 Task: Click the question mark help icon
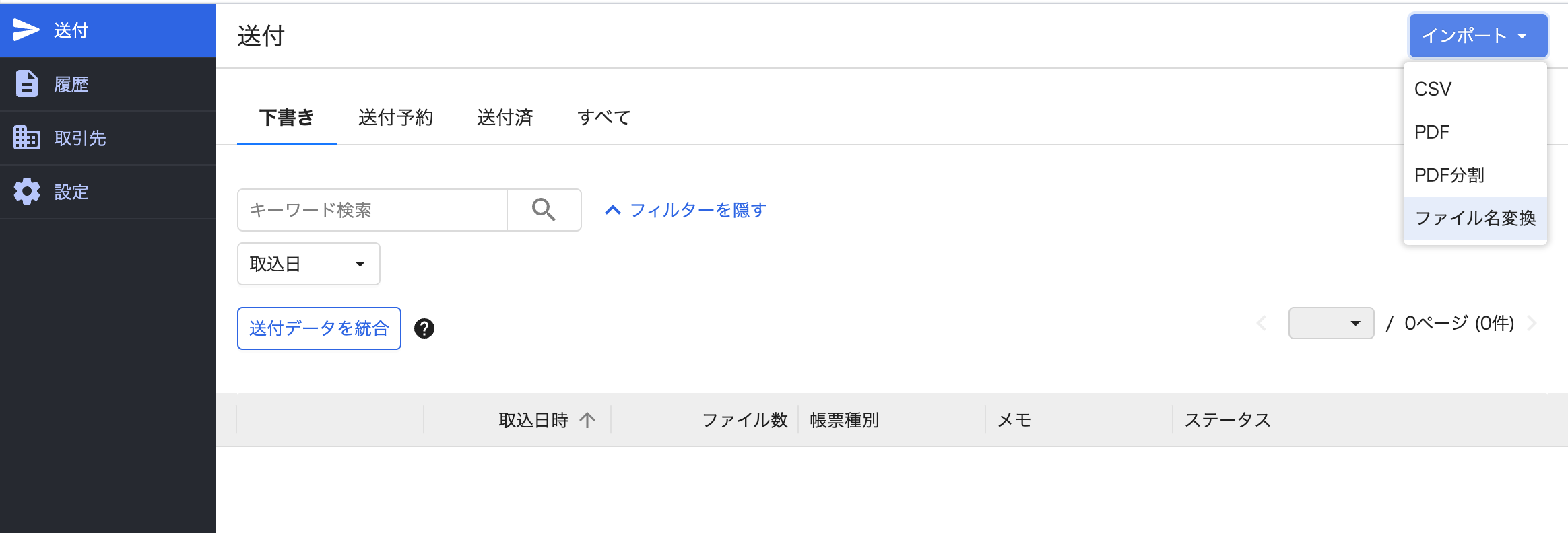pos(424,328)
